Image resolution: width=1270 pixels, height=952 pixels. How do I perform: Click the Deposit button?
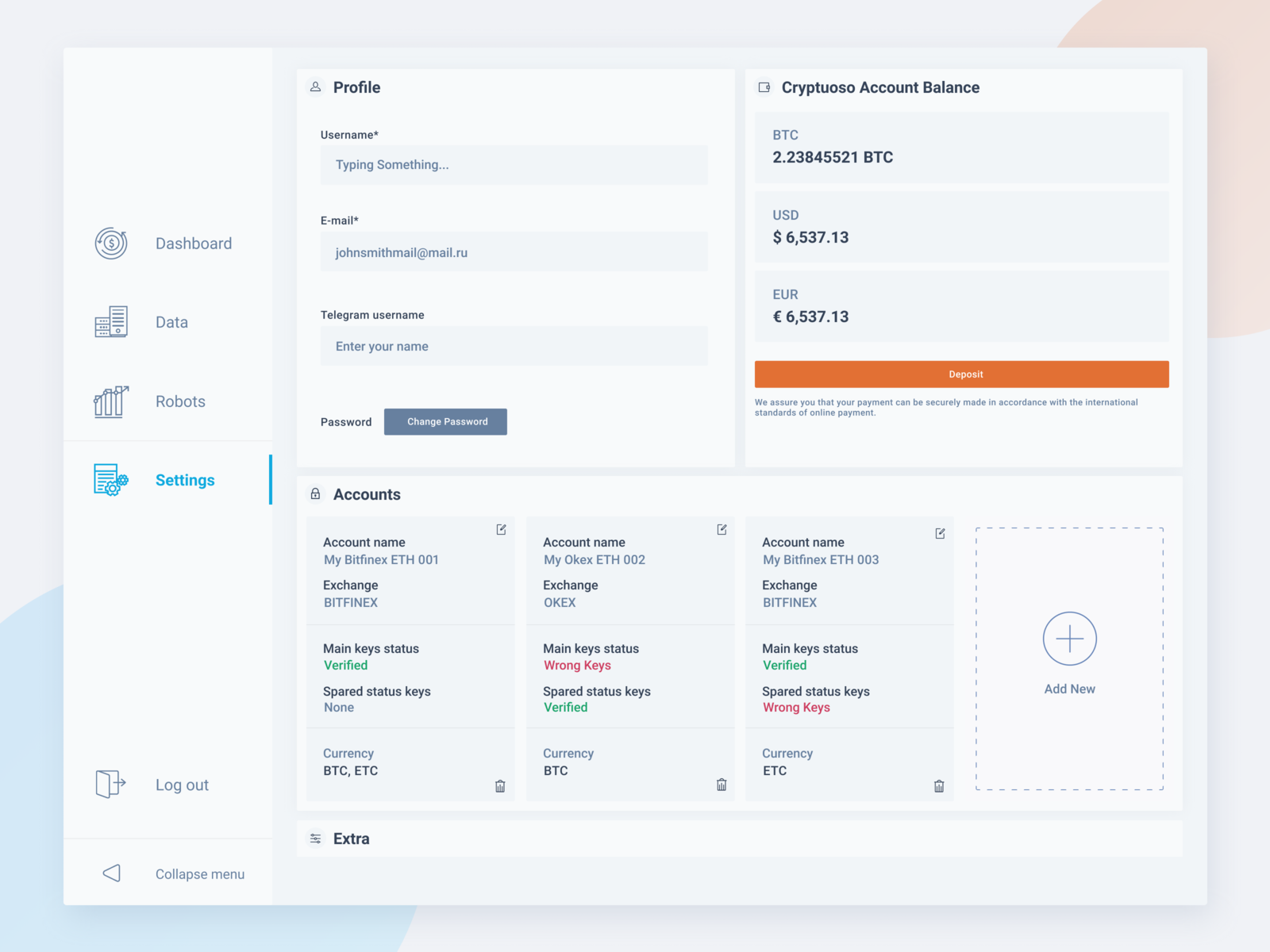coord(961,374)
